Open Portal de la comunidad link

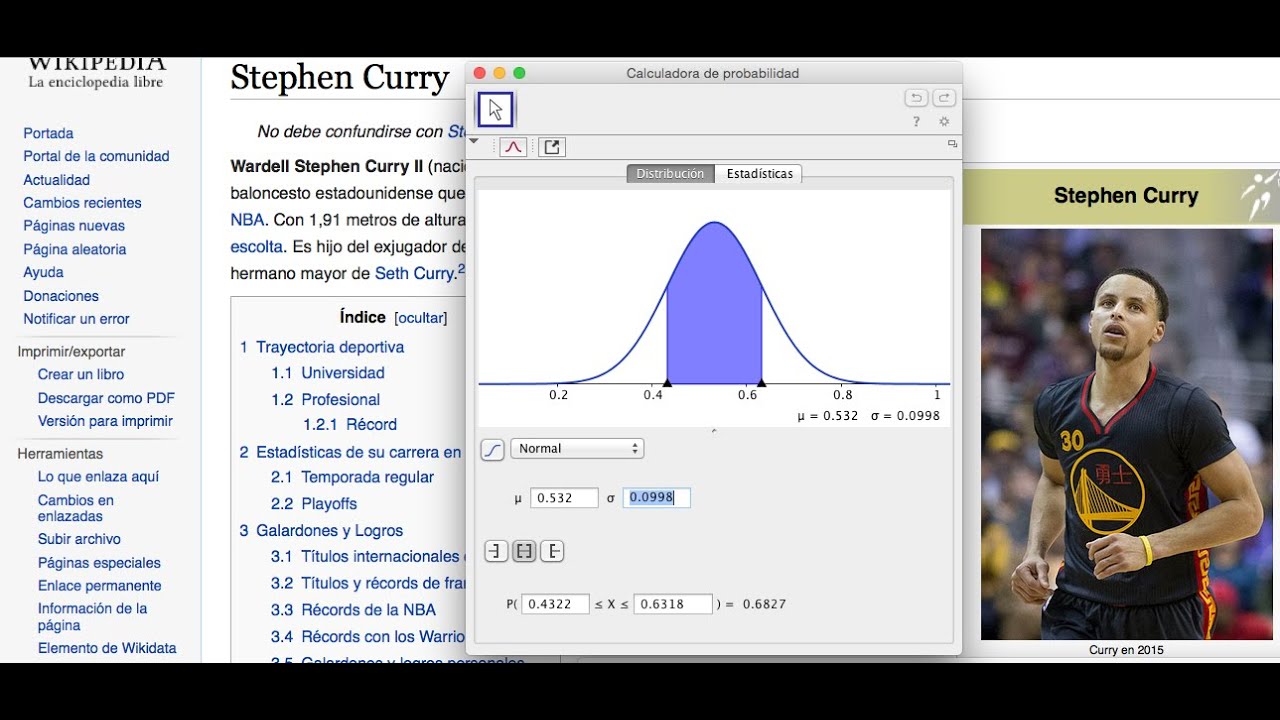(96, 156)
